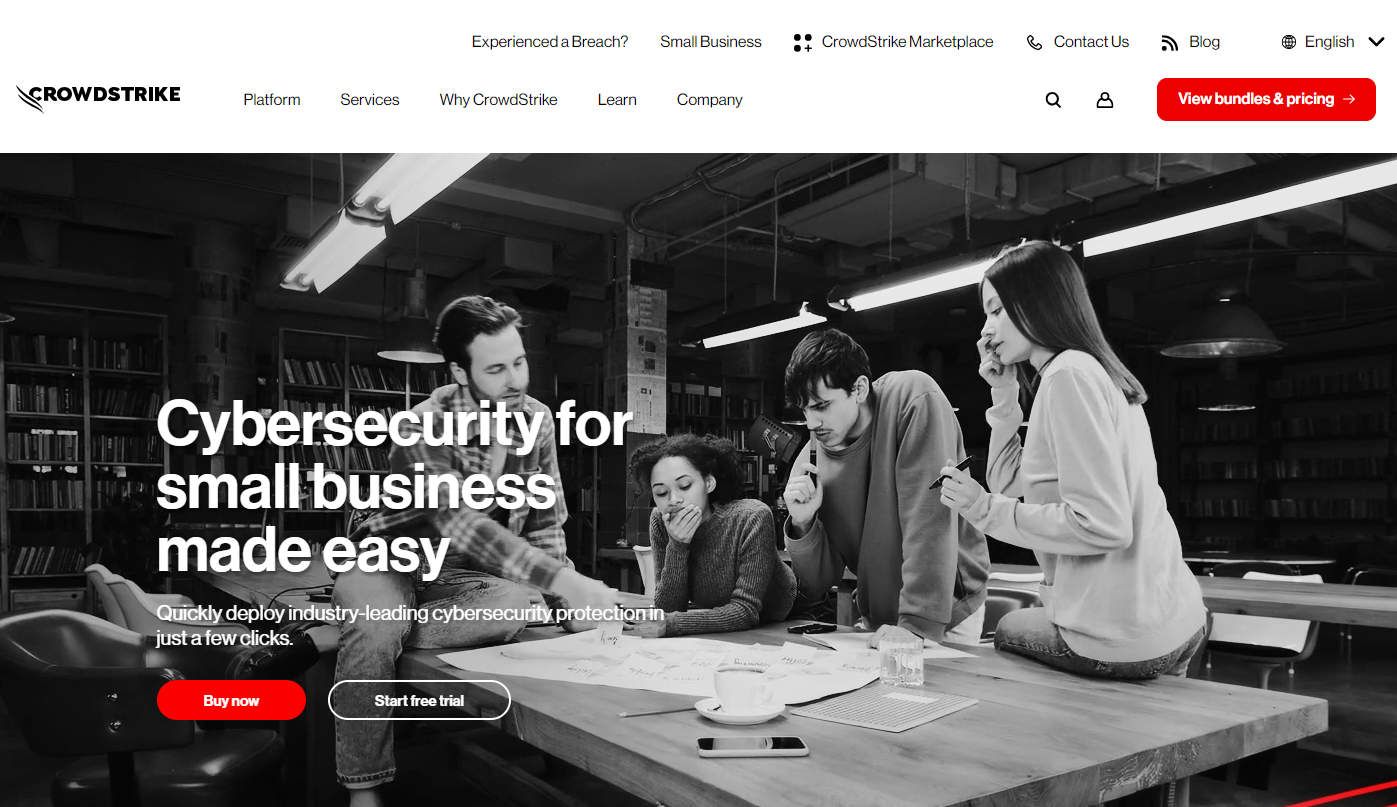This screenshot has height=807, width=1397.
Task: Go to the Small Business link
Action: (711, 42)
